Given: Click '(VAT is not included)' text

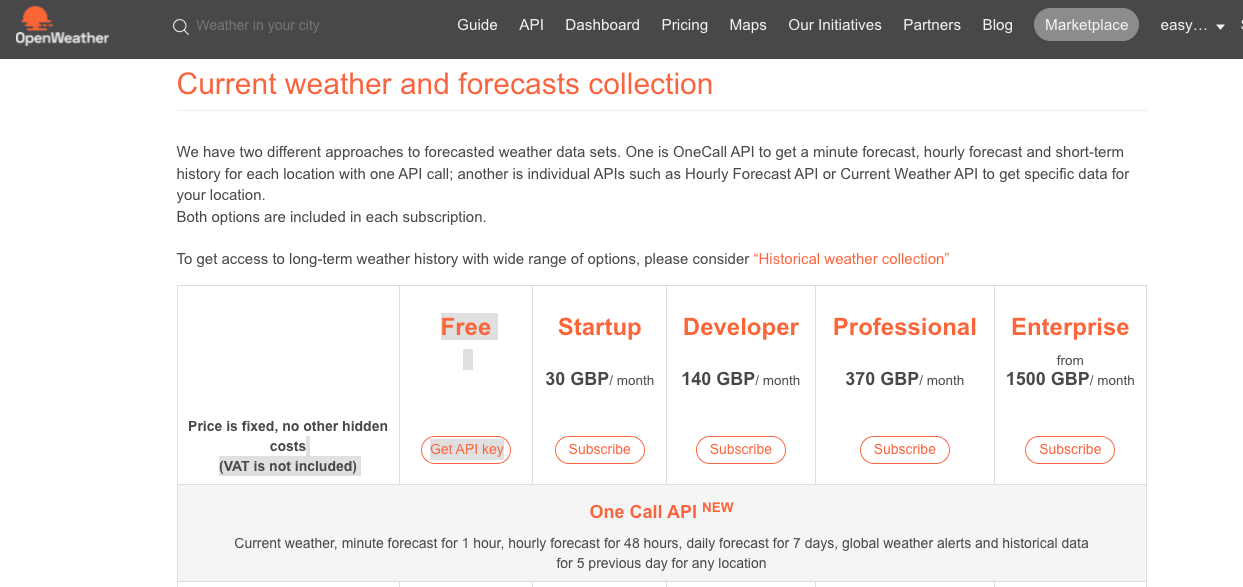Looking at the screenshot, I should (288, 466).
